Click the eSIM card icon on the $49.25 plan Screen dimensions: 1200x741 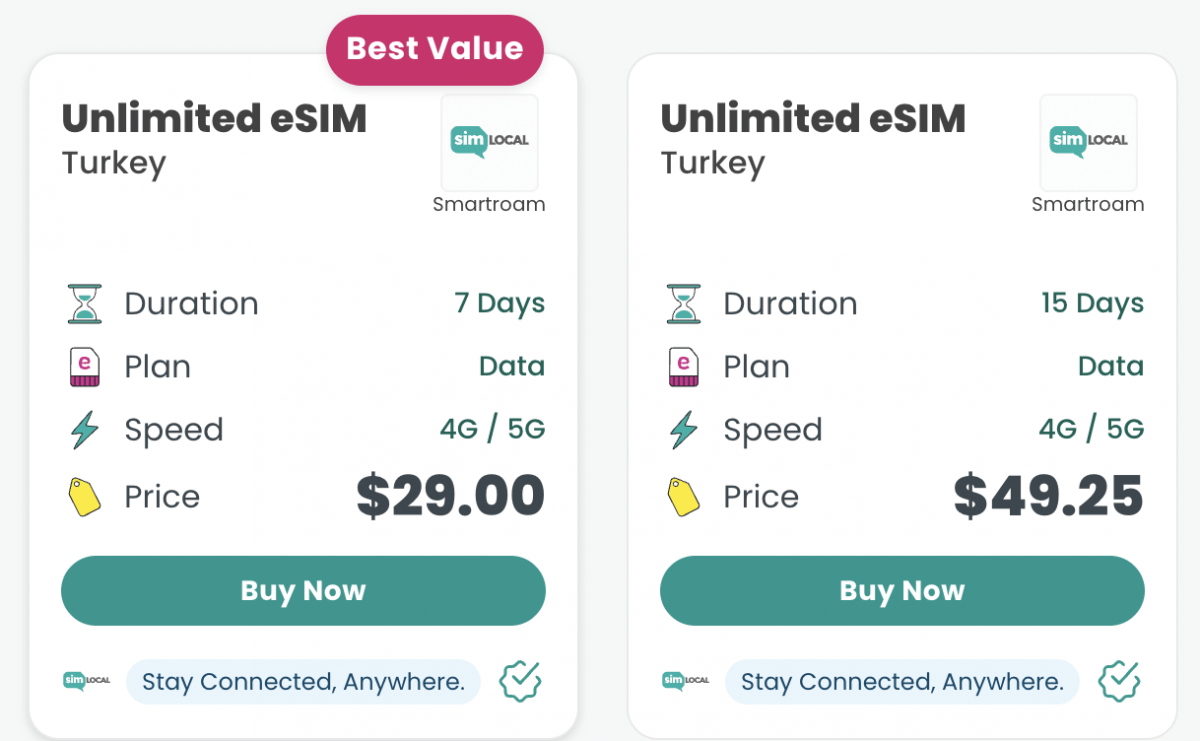click(684, 366)
